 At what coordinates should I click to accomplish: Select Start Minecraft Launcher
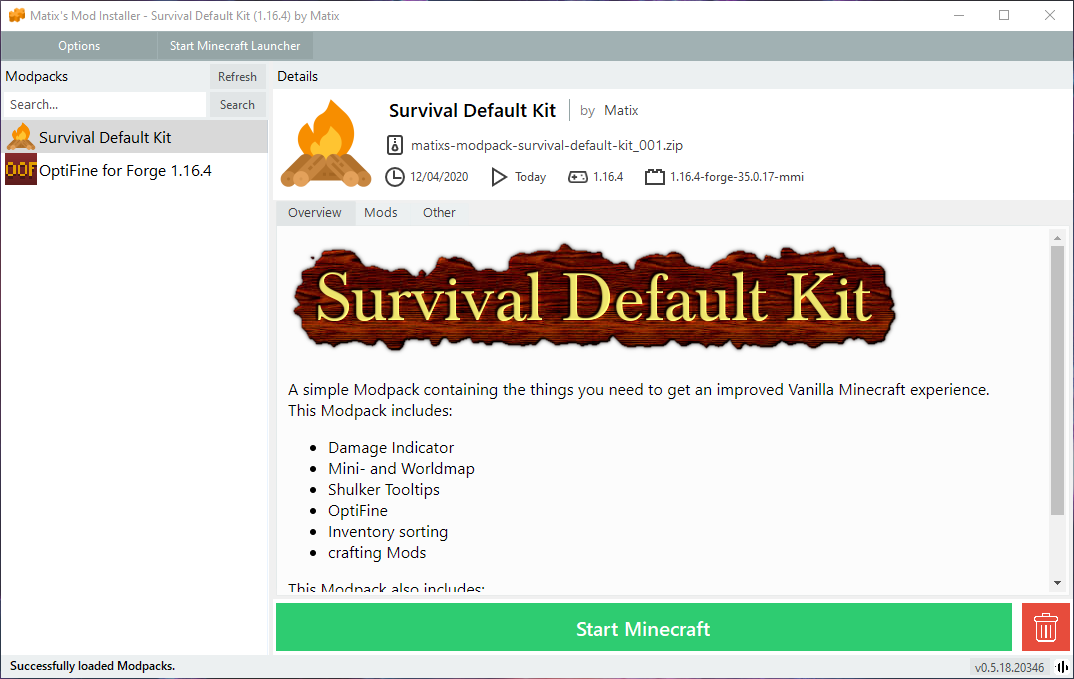click(235, 45)
